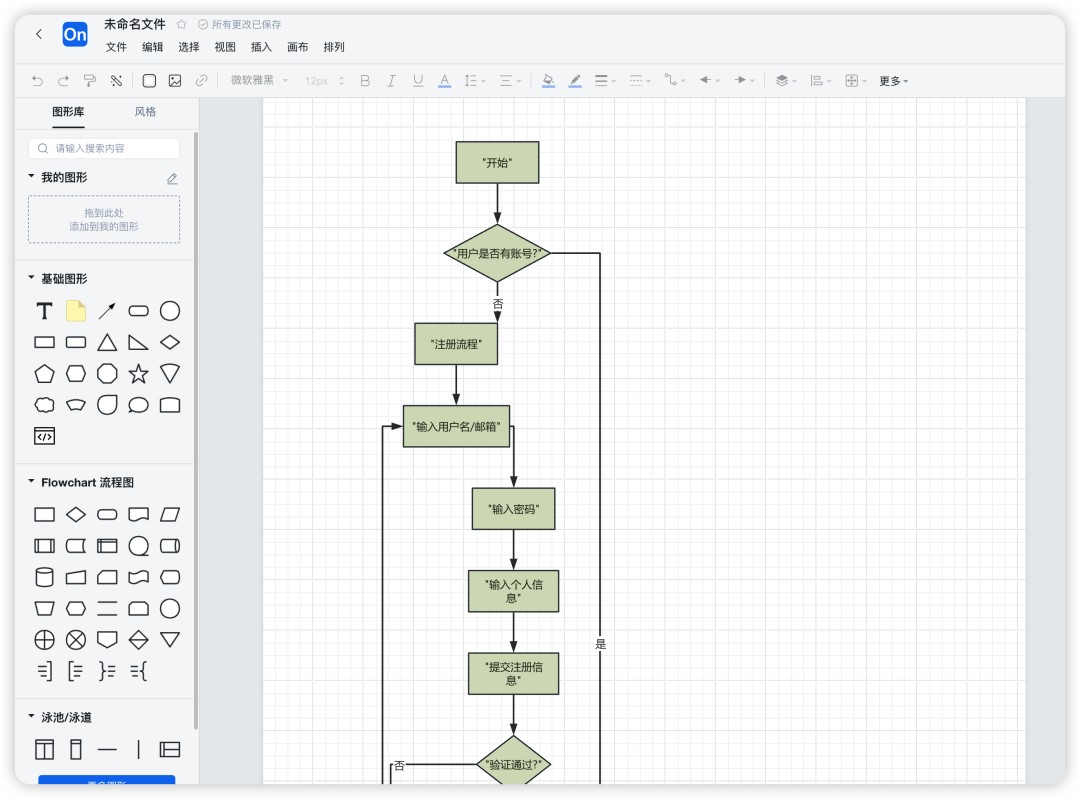This screenshot has width=1080, height=799.
Task: Select the pentagon basic shape
Action: click(45, 374)
